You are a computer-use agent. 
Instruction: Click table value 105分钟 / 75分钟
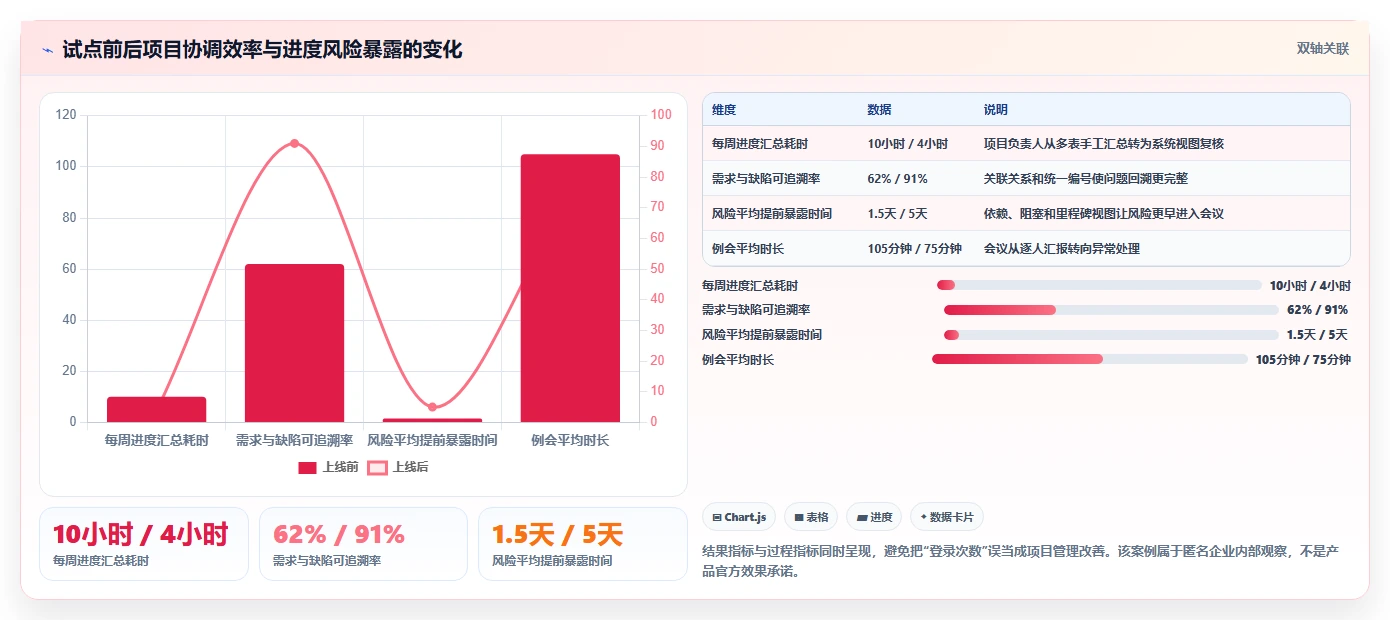pos(915,249)
